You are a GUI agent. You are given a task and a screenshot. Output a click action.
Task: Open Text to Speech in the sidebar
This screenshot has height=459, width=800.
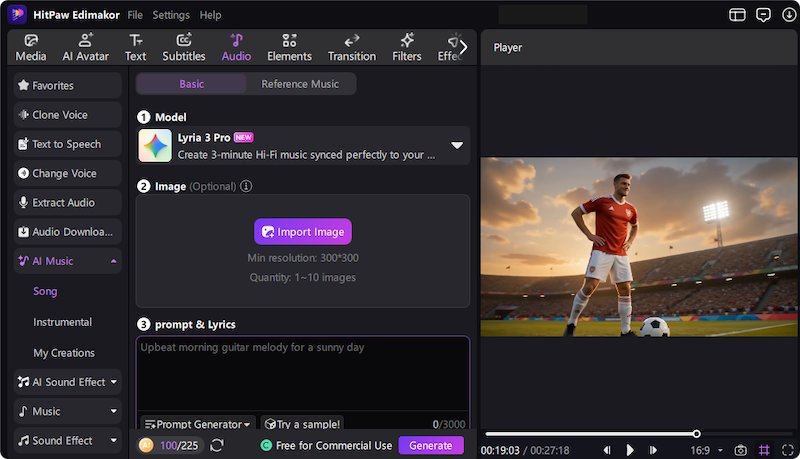(x=67, y=144)
